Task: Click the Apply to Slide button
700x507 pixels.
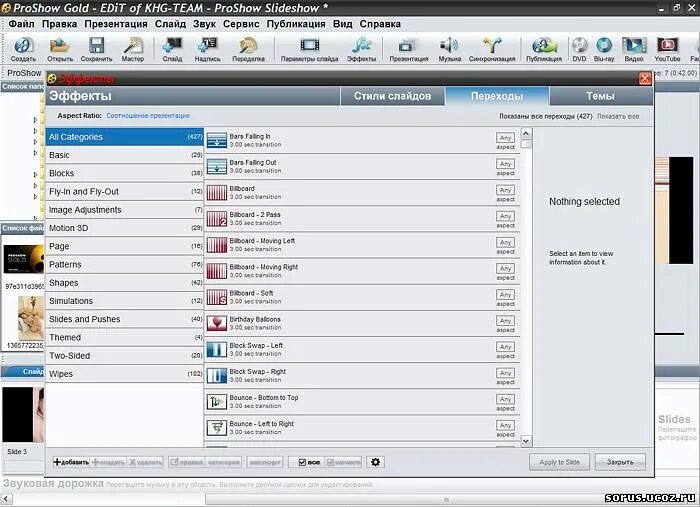Action: [x=559, y=462]
